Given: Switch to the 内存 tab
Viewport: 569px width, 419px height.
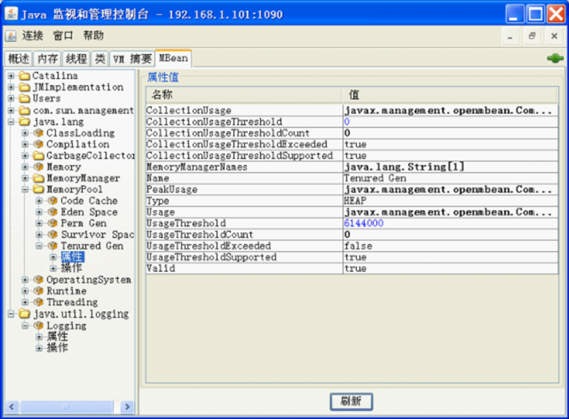Looking at the screenshot, I should (48, 59).
